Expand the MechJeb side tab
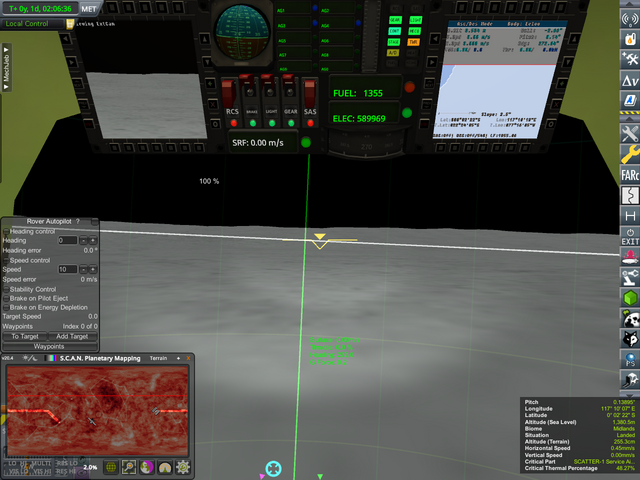Viewport: 640px width, 480px height. pos(6,67)
